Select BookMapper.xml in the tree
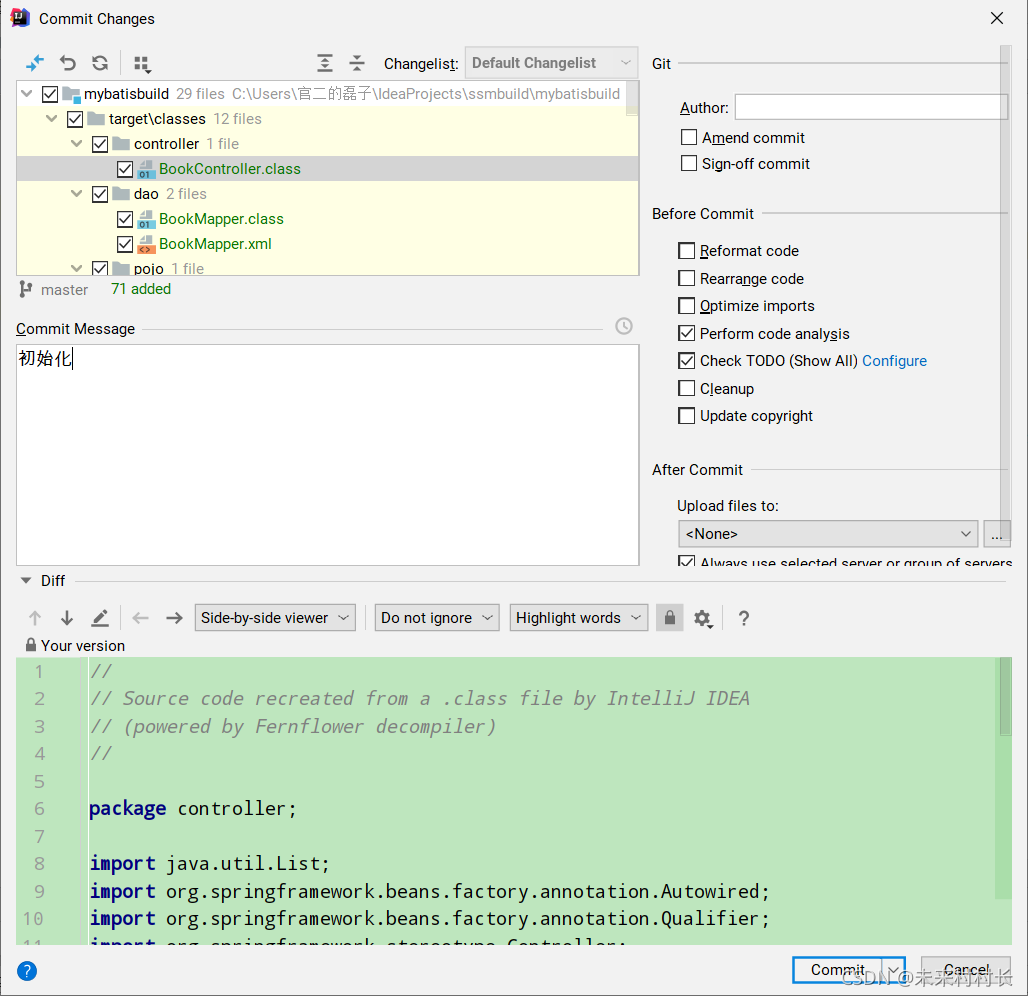 coord(215,244)
